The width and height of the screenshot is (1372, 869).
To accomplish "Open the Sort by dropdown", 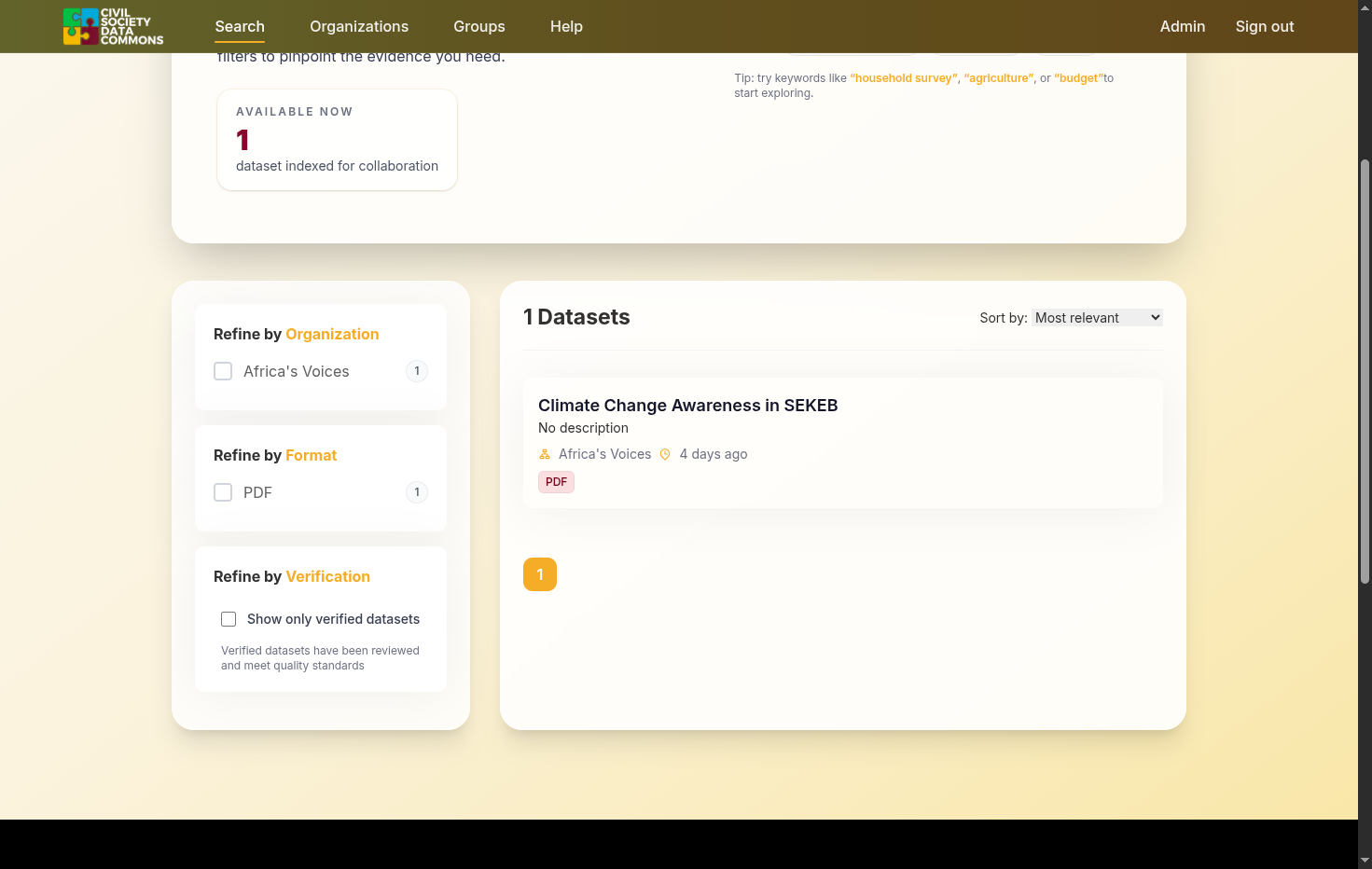I will click(1097, 318).
